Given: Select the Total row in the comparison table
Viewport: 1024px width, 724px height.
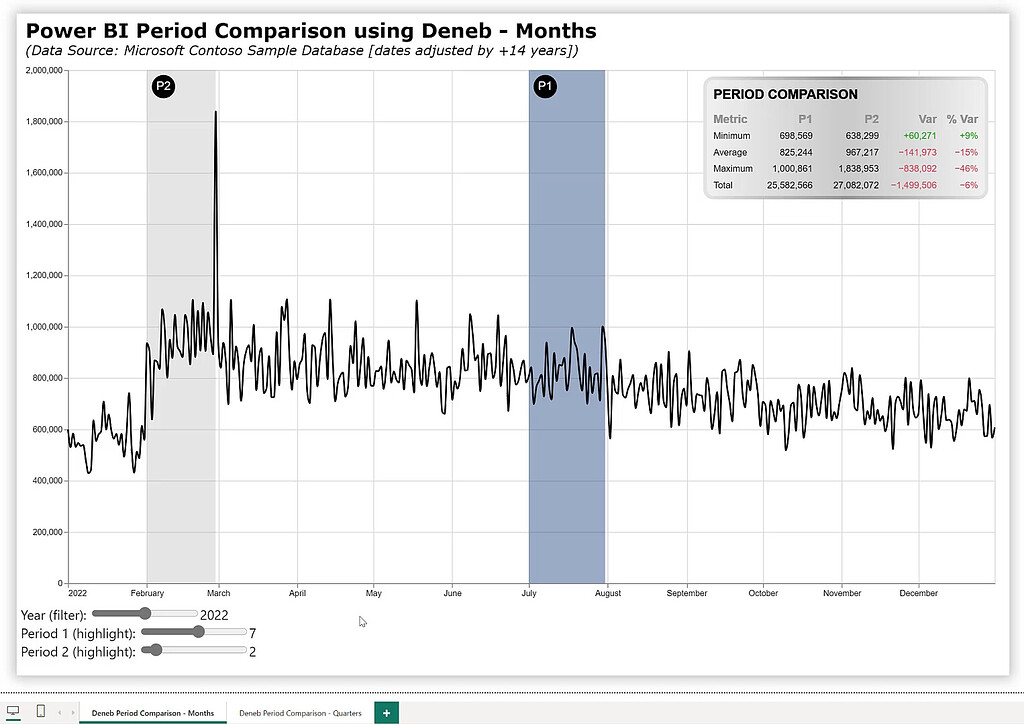Looking at the screenshot, I should (845, 185).
